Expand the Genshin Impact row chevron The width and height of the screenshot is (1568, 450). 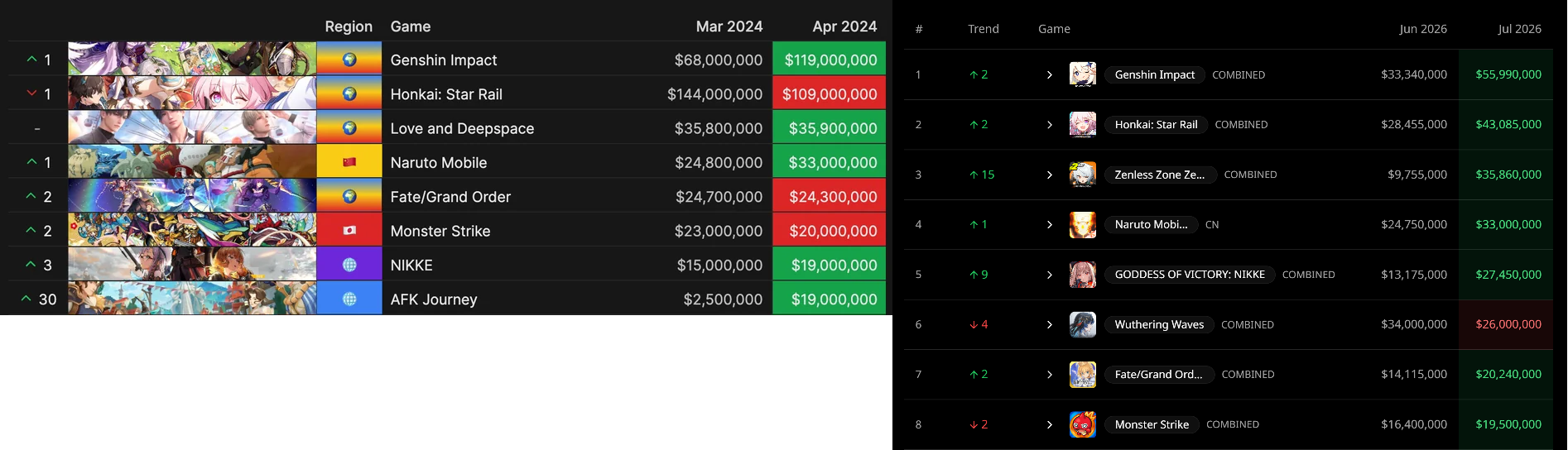1050,74
